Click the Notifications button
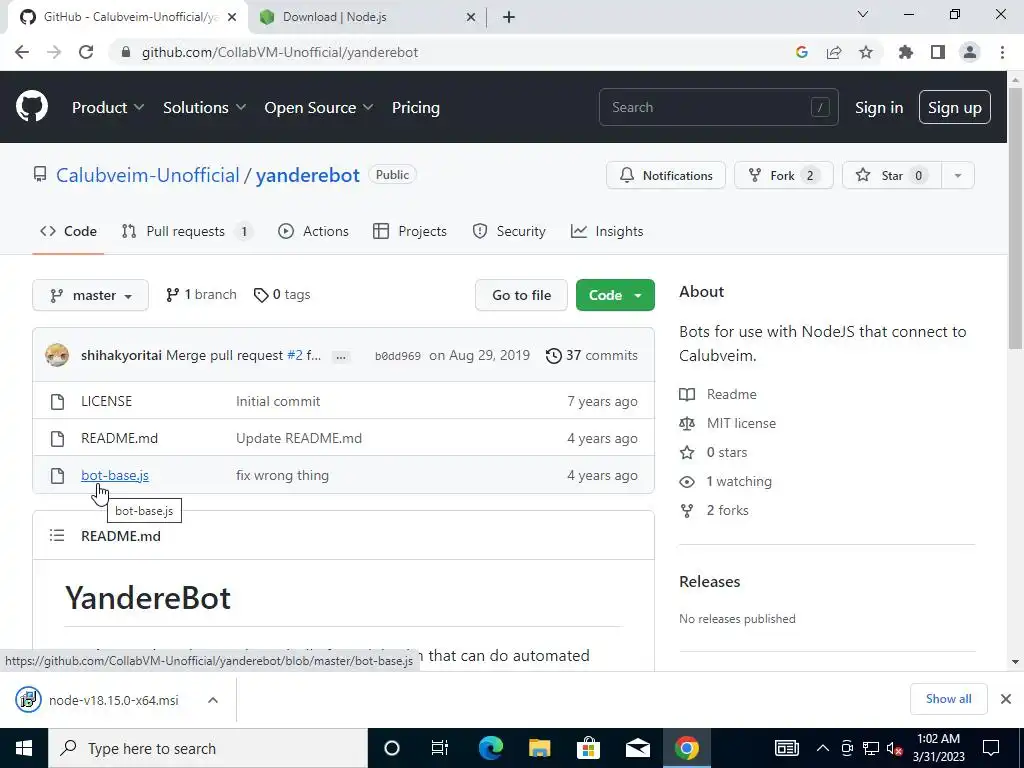 coord(665,175)
